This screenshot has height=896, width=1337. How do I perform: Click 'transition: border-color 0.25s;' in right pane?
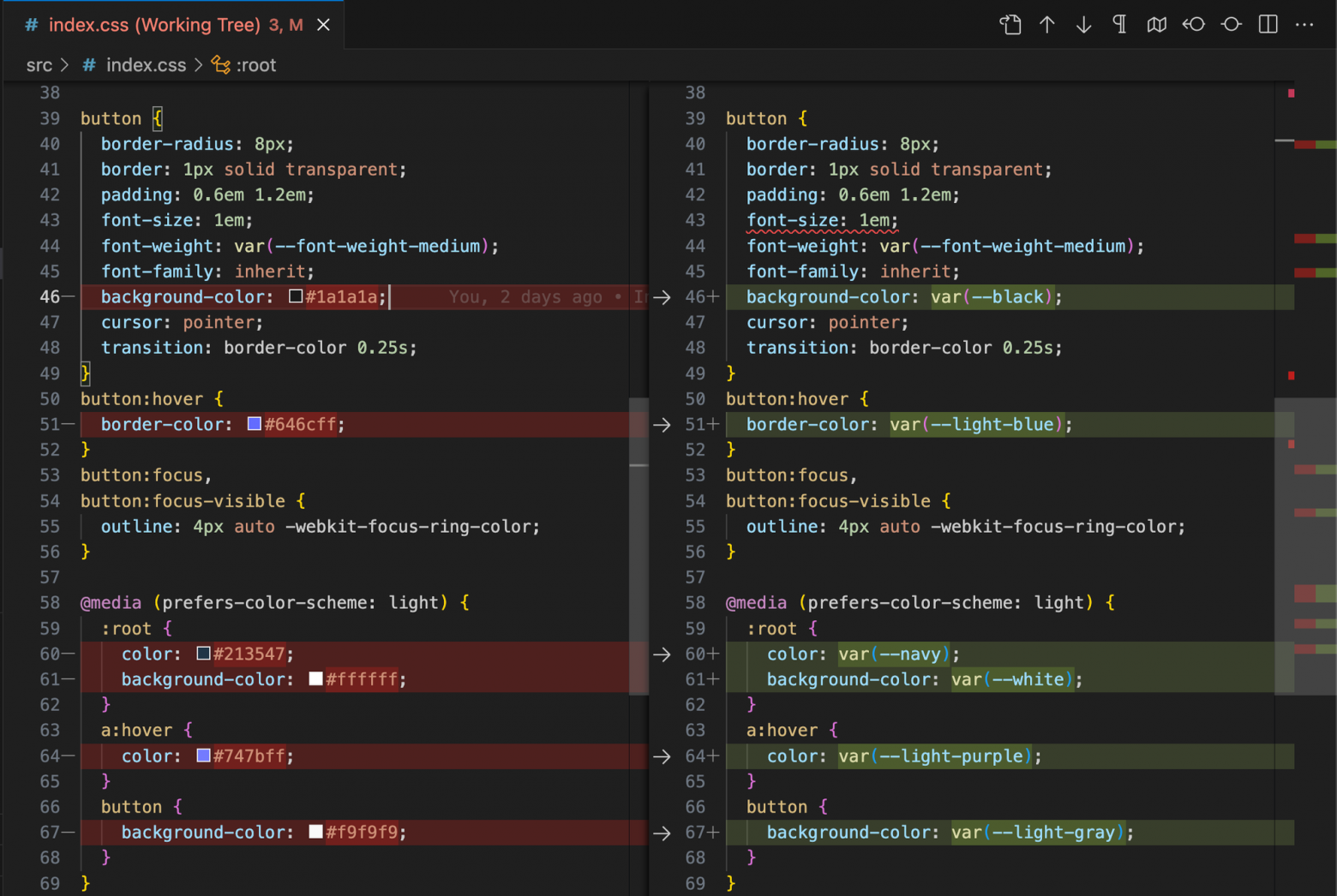pos(904,348)
